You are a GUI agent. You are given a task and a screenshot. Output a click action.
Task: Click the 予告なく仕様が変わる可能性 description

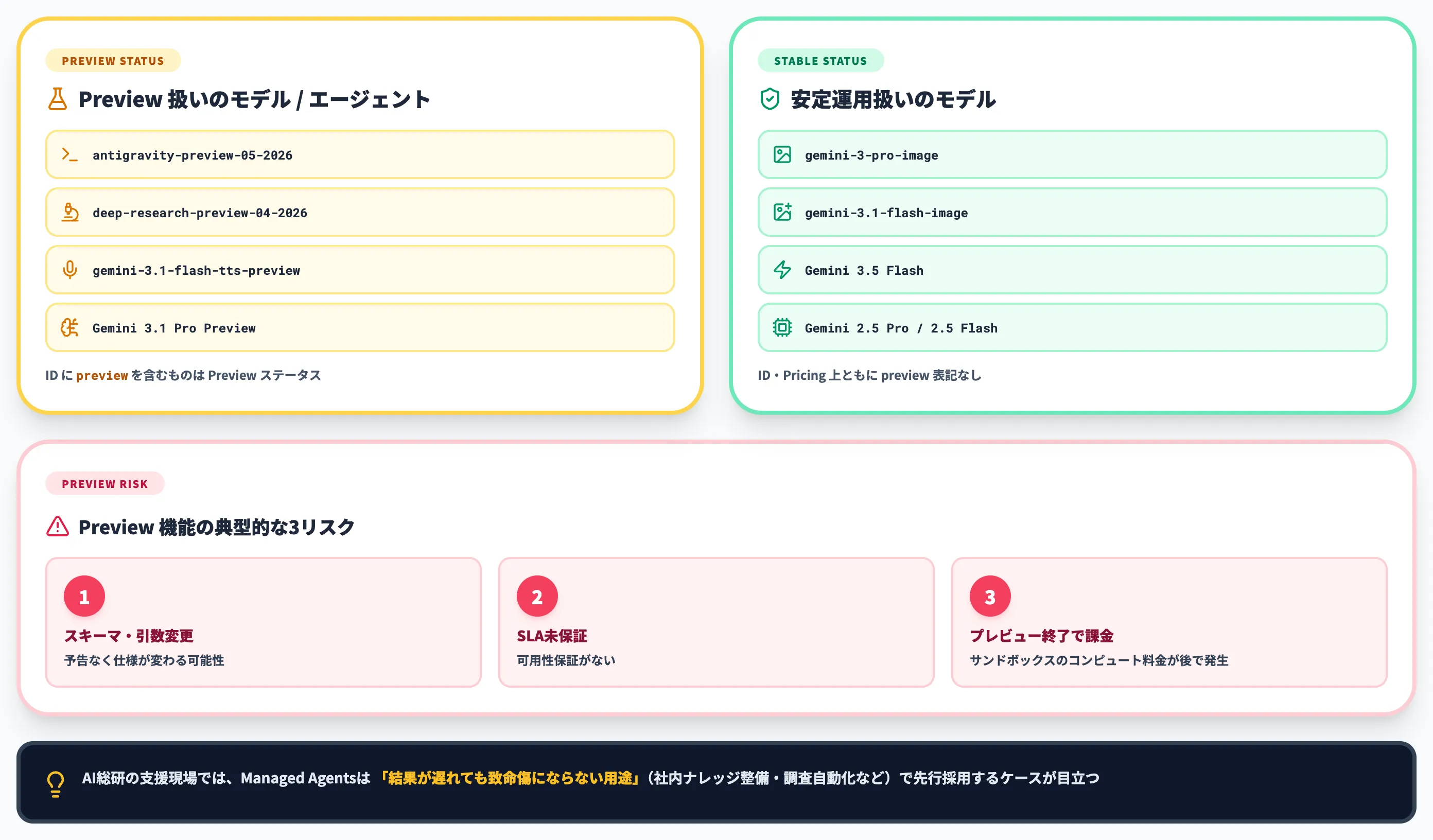pyautogui.click(x=144, y=660)
